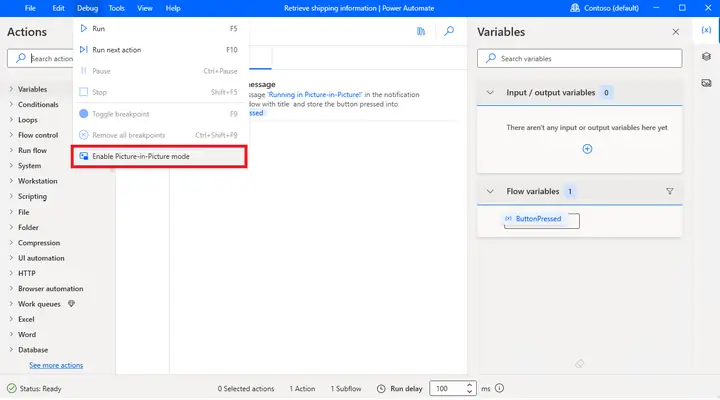720x400 pixels.
Task: Open the Edit menu
Action: point(58,8)
